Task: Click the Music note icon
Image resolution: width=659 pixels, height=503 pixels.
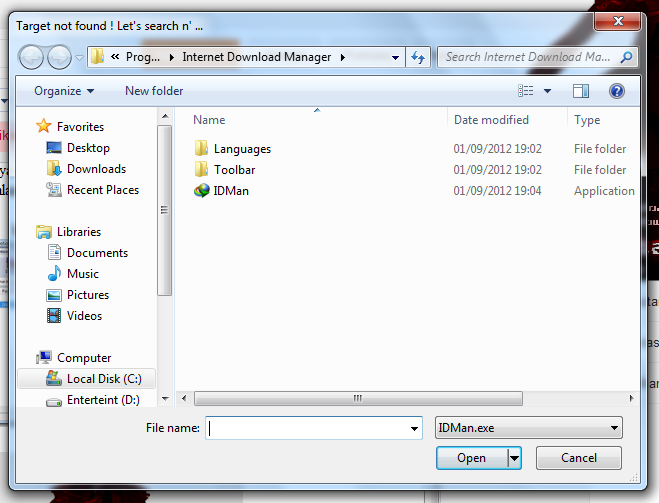Action: click(x=54, y=273)
